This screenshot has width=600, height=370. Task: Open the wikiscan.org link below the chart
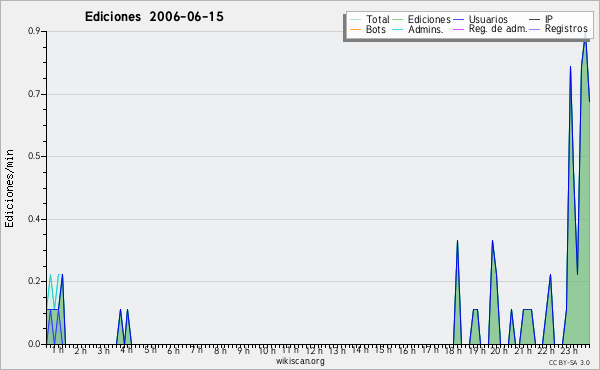(300, 361)
